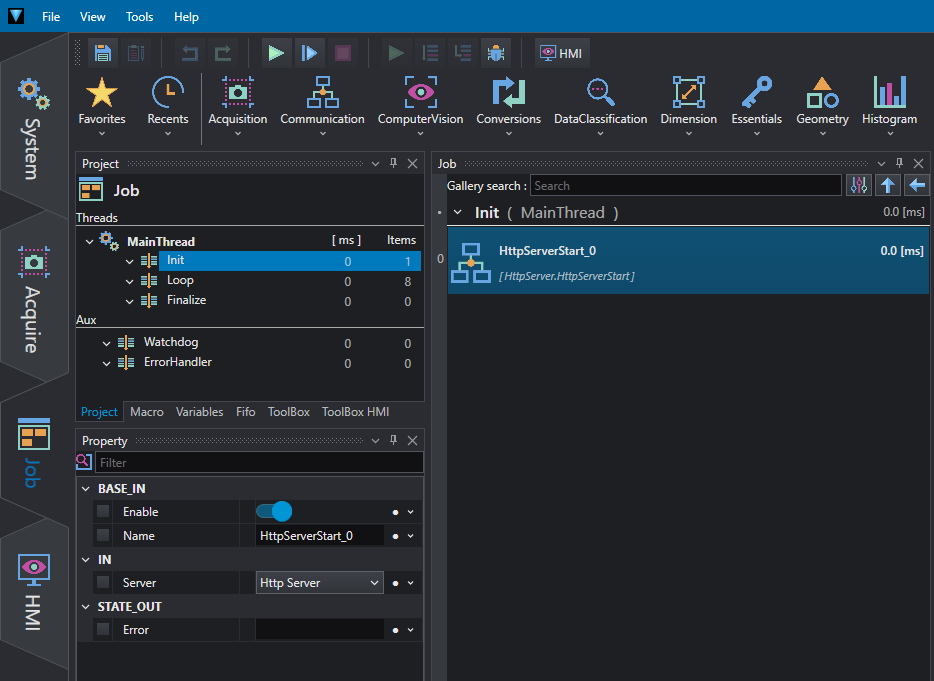934x681 pixels.
Task: Switch to the Variables tab
Action: click(x=199, y=412)
